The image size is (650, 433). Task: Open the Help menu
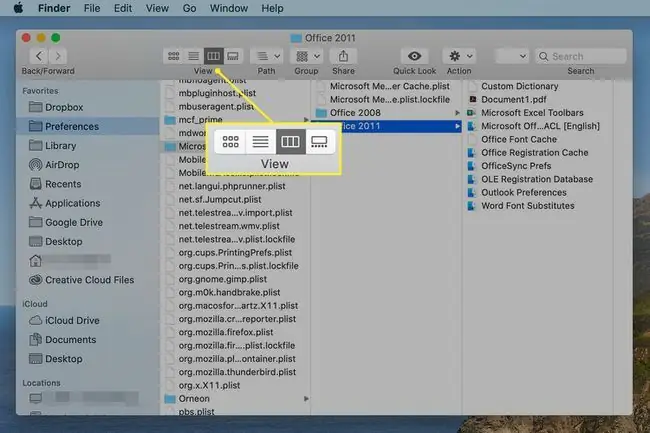pyautogui.click(x=272, y=8)
